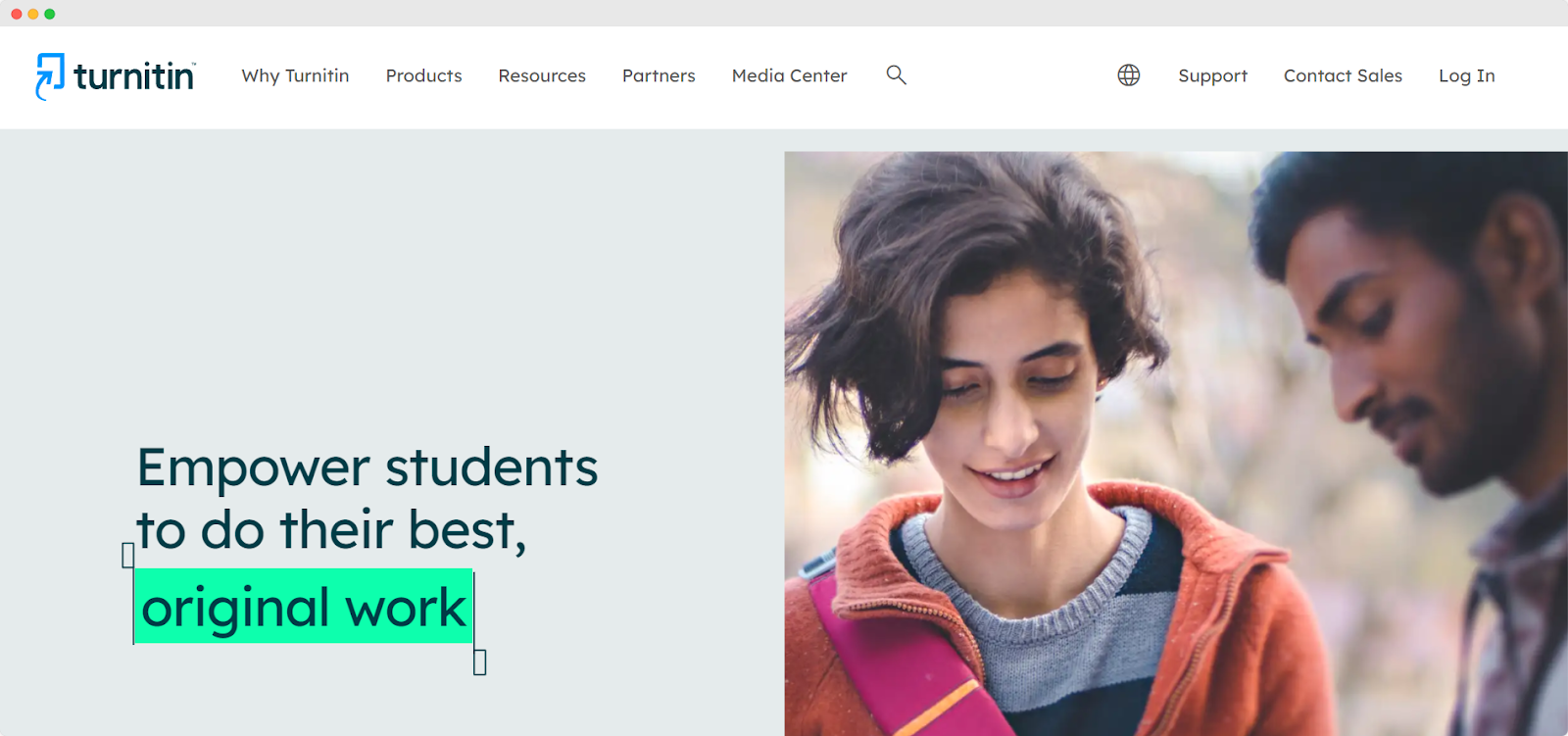
Task: Click the hero photo of students
Action: pyautogui.click(x=1176, y=443)
